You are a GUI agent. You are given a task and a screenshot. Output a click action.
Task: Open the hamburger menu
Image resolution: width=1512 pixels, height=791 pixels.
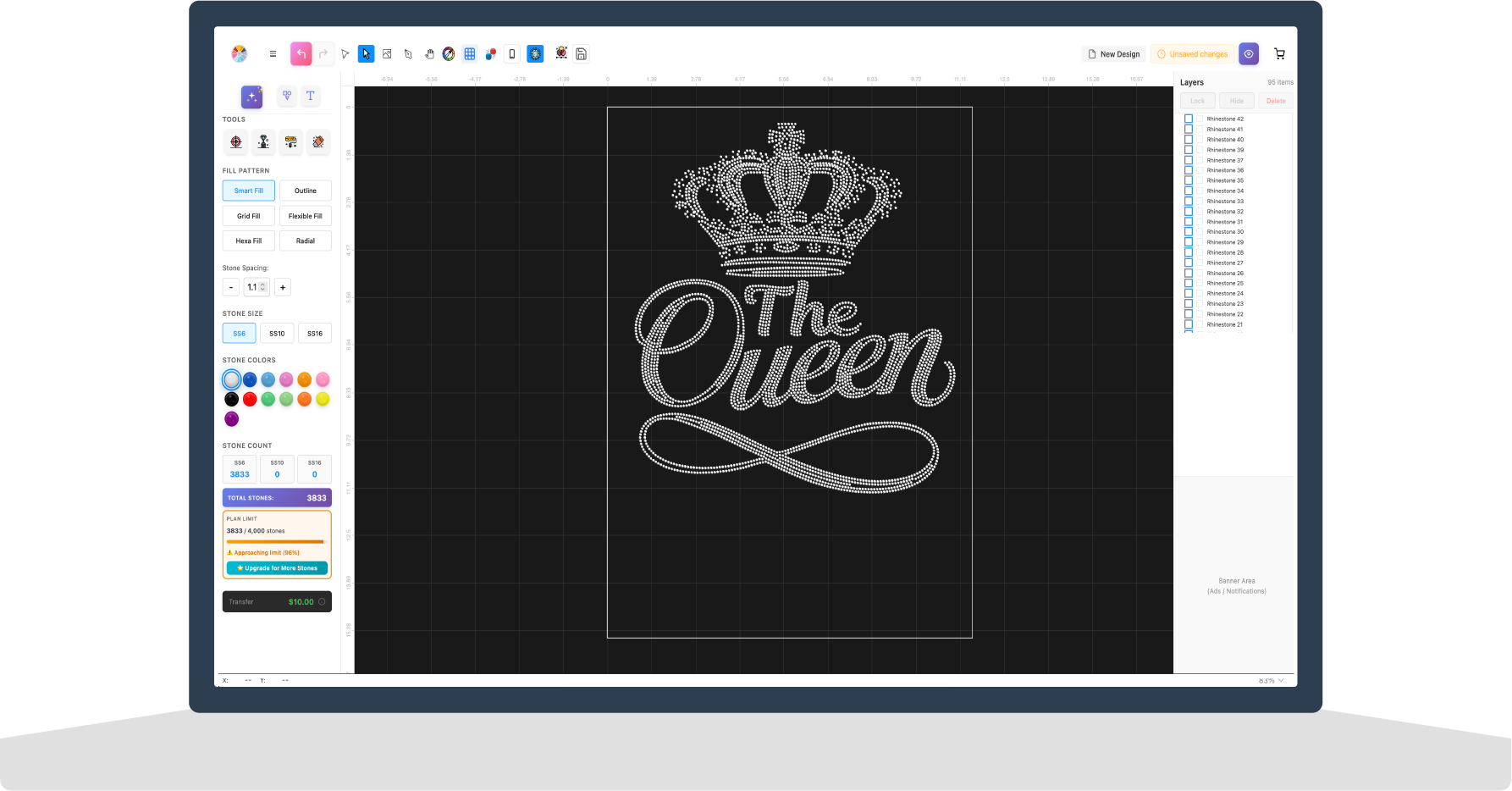click(273, 54)
